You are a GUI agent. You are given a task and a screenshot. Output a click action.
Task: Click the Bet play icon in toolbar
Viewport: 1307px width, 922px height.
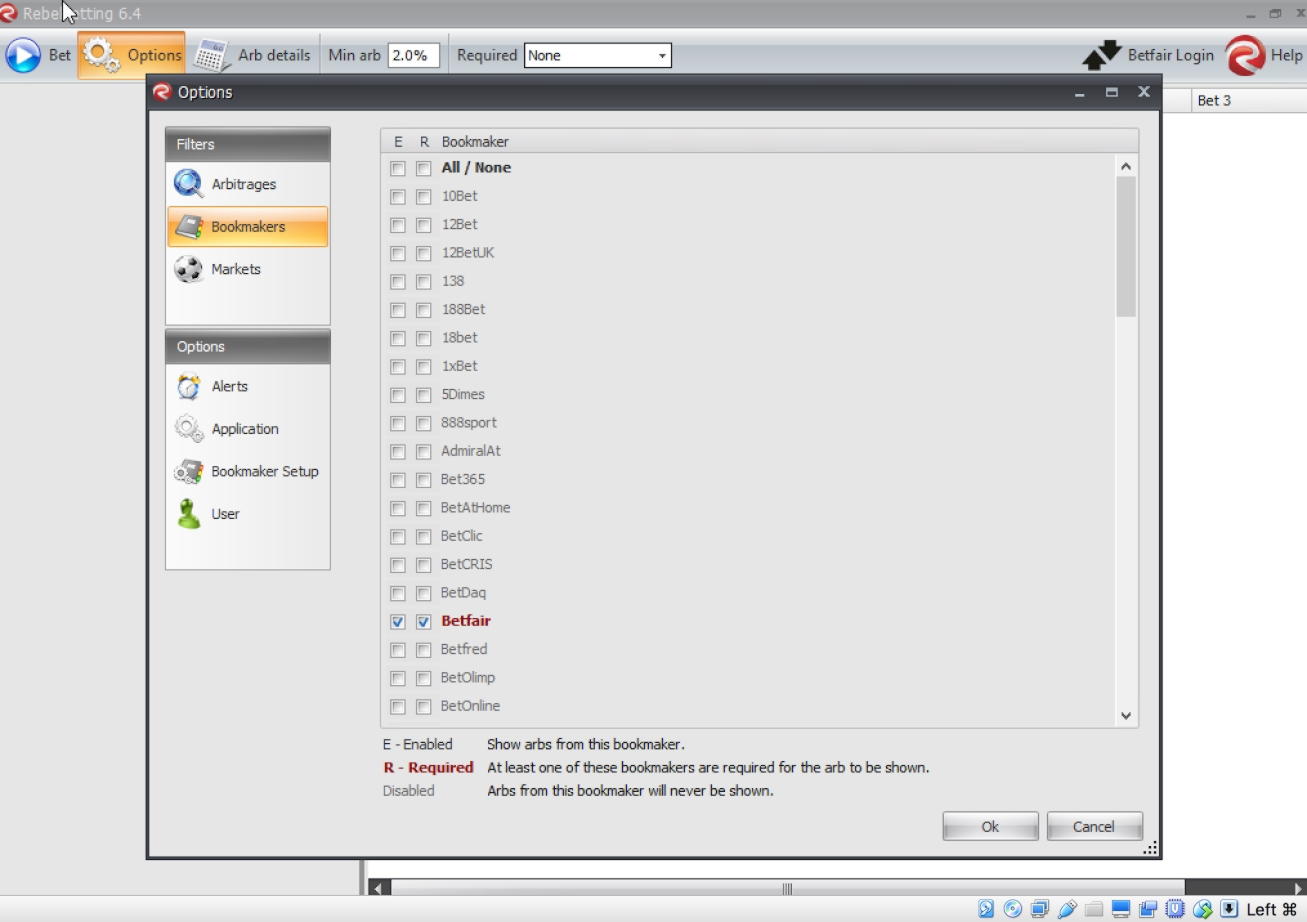(23, 55)
